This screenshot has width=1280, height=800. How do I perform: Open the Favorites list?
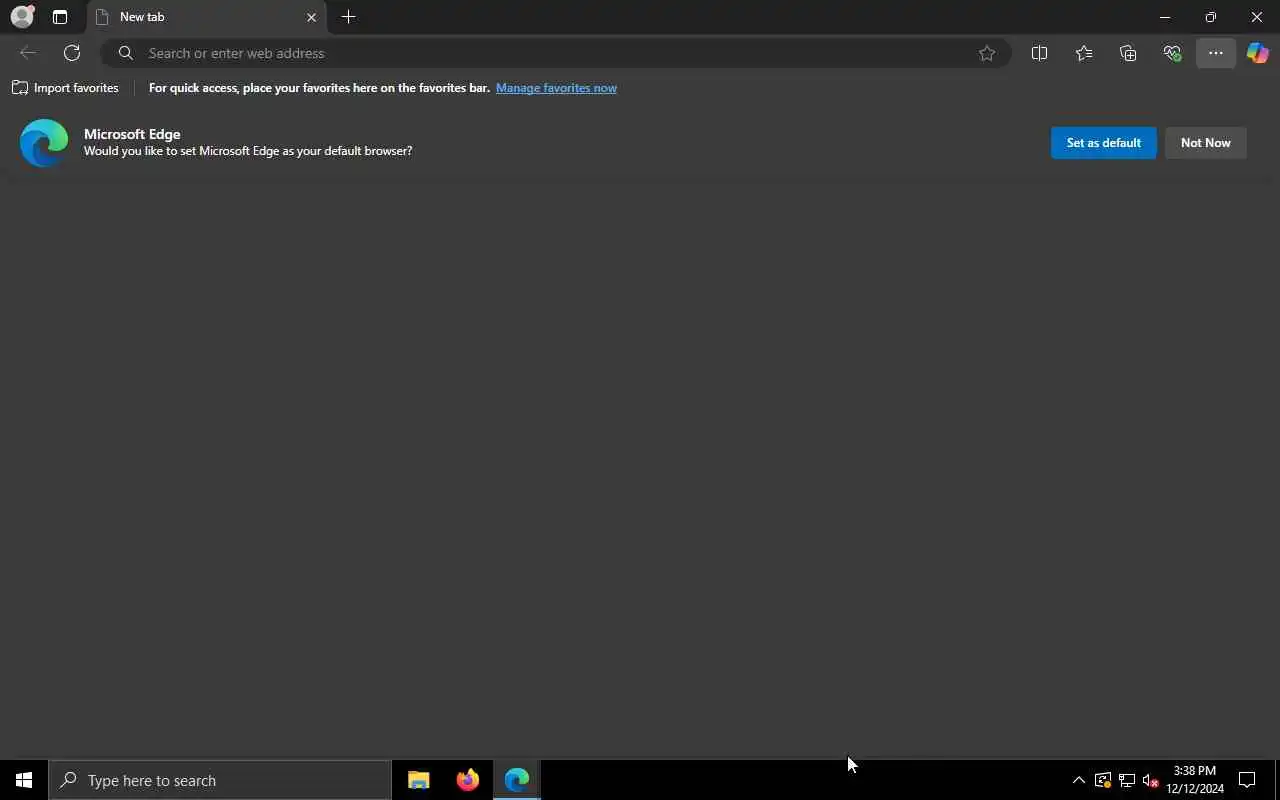(x=1084, y=53)
